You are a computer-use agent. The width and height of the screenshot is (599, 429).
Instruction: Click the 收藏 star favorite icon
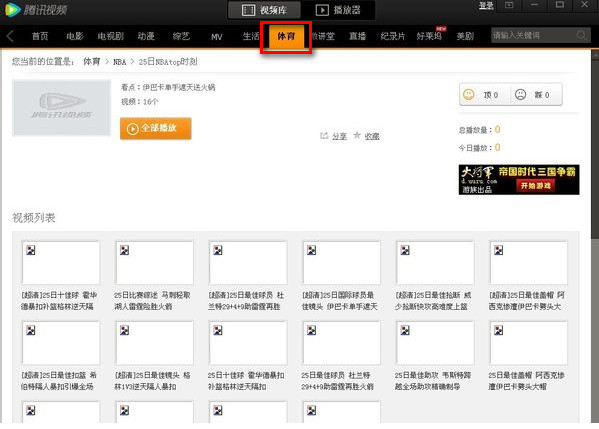[357, 135]
